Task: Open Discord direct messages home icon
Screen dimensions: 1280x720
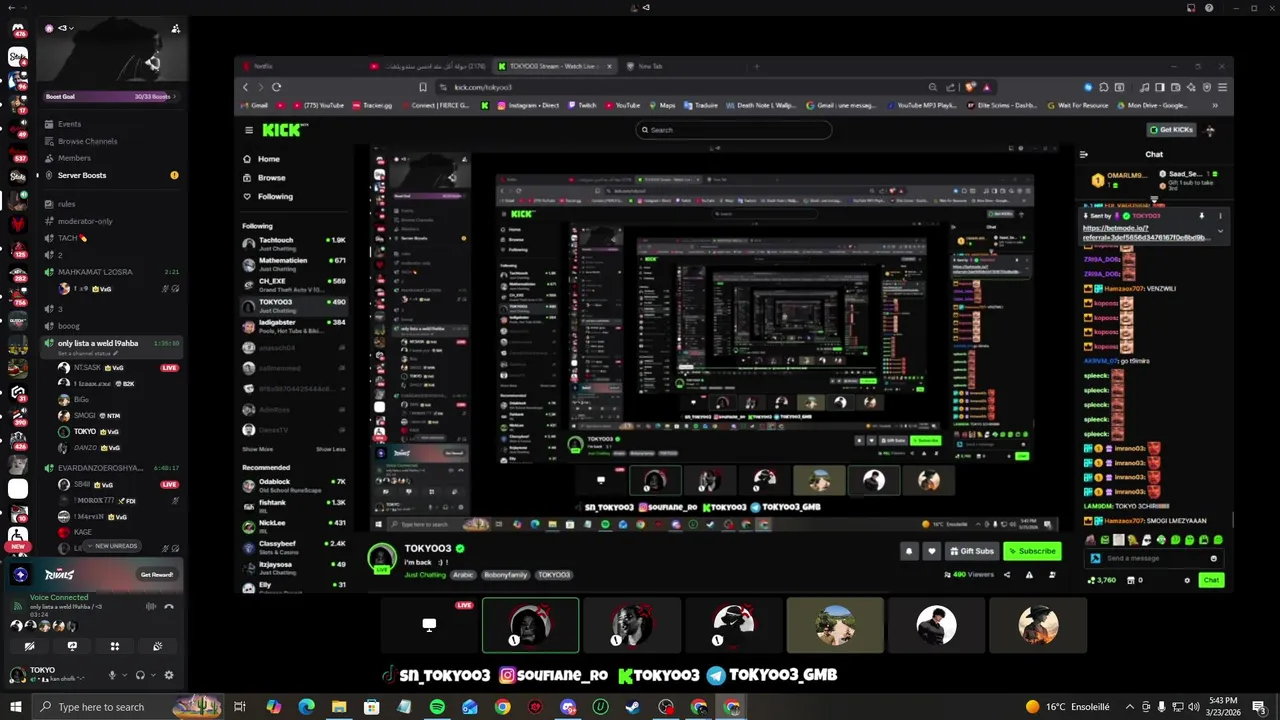Action: (x=18, y=29)
